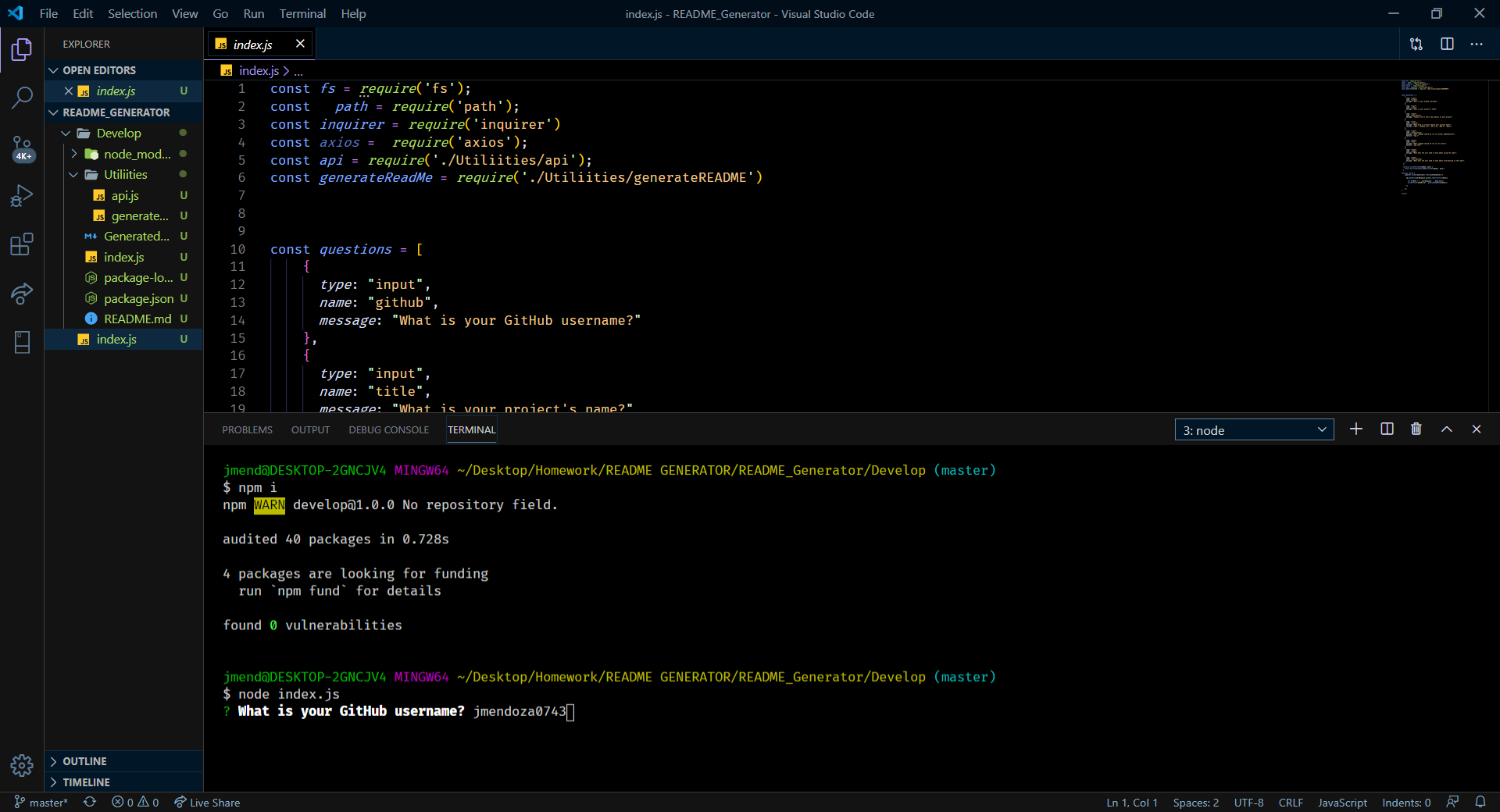Viewport: 1500px width, 812px height.
Task: Collapse the Utiliities folder
Action: click(x=124, y=174)
